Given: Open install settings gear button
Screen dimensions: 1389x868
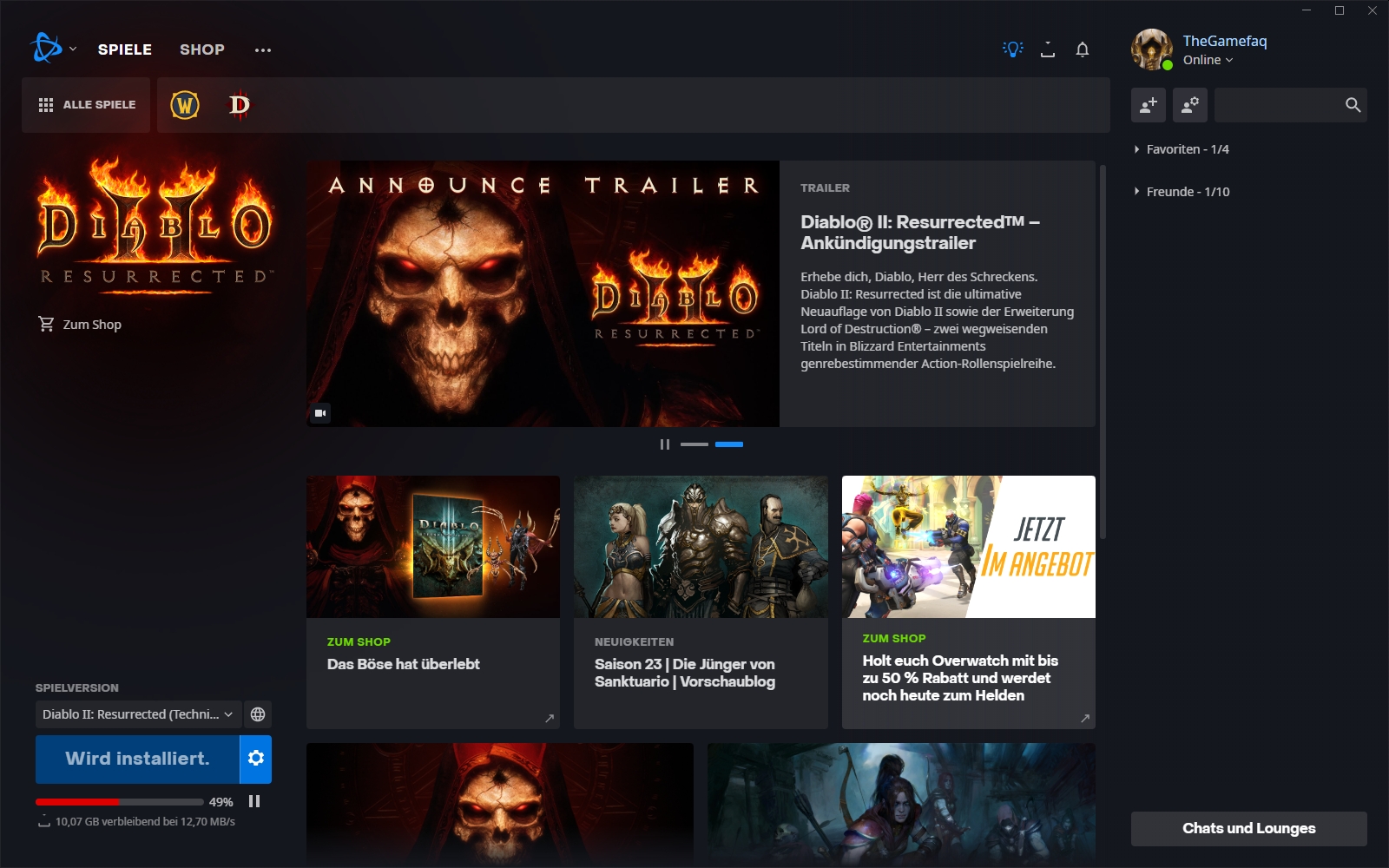Looking at the screenshot, I should coord(256,759).
